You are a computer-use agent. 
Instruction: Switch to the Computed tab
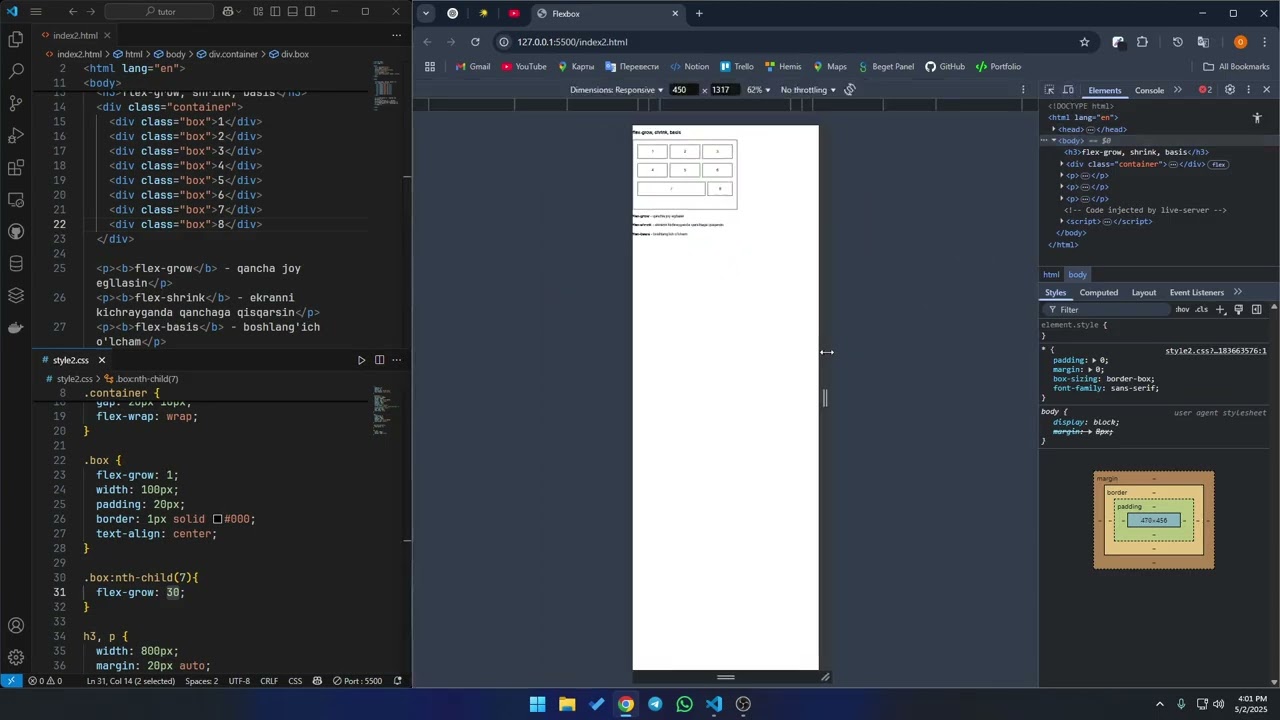tap(1098, 293)
